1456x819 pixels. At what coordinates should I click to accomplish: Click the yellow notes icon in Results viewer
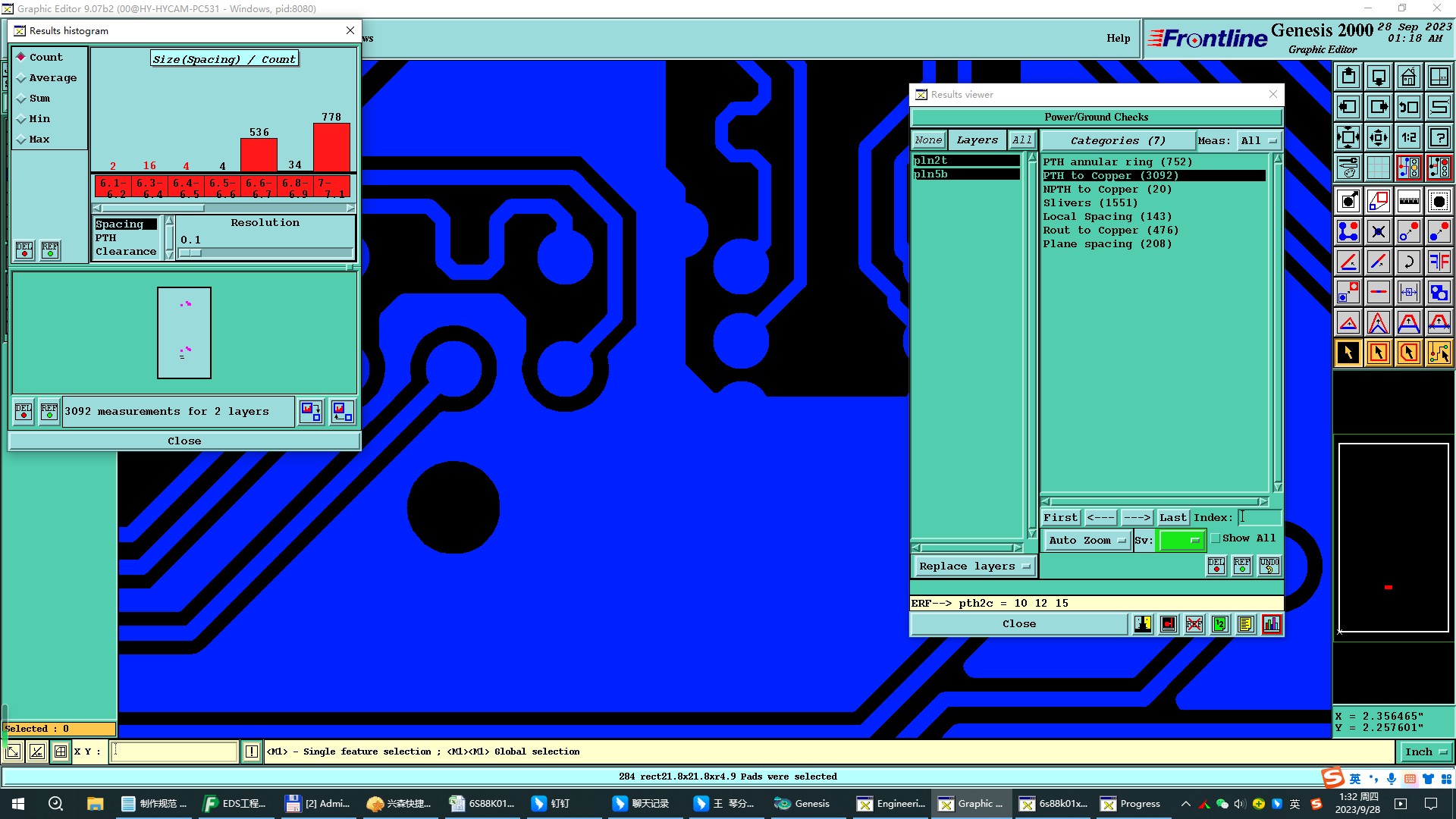coord(1245,624)
